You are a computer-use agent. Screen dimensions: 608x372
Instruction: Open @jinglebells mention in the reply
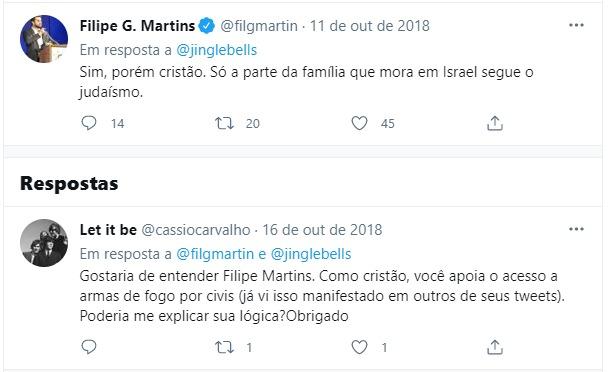(311, 254)
